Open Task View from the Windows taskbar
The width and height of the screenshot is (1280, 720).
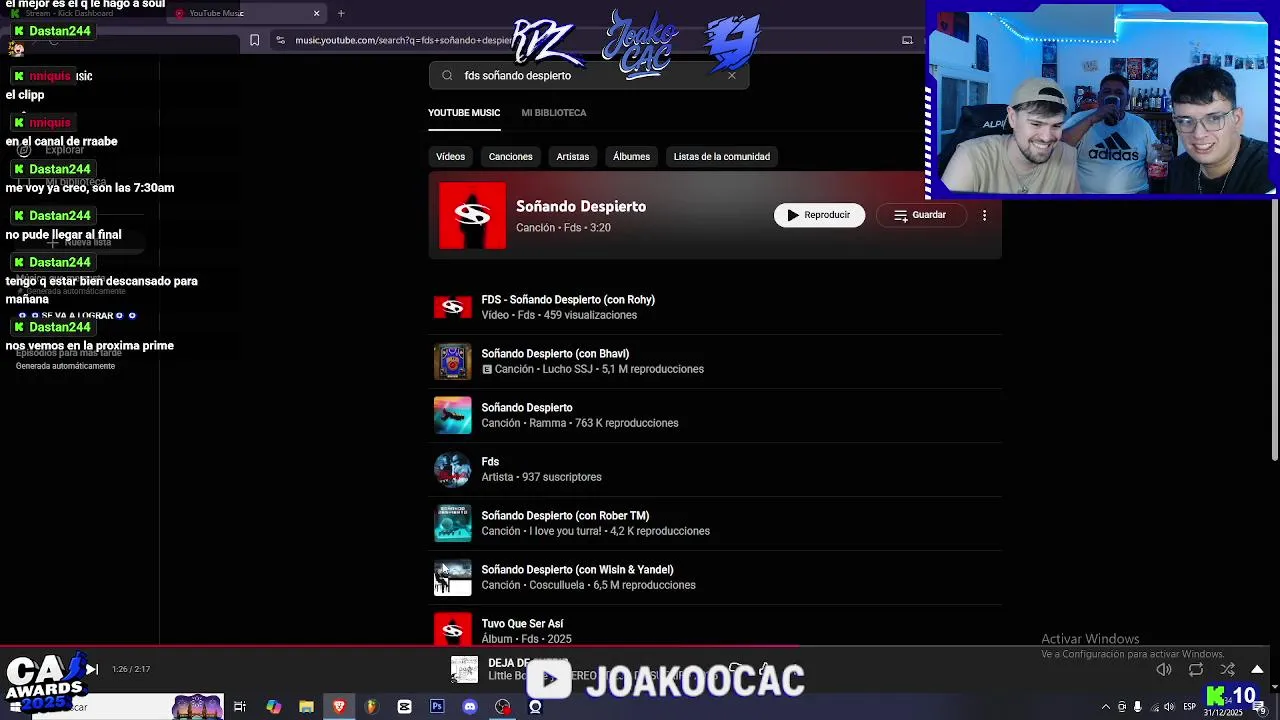point(240,707)
